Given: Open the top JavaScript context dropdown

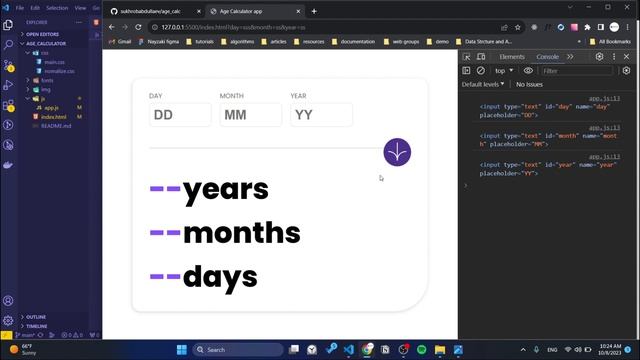Looking at the screenshot, I should click(504, 71).
